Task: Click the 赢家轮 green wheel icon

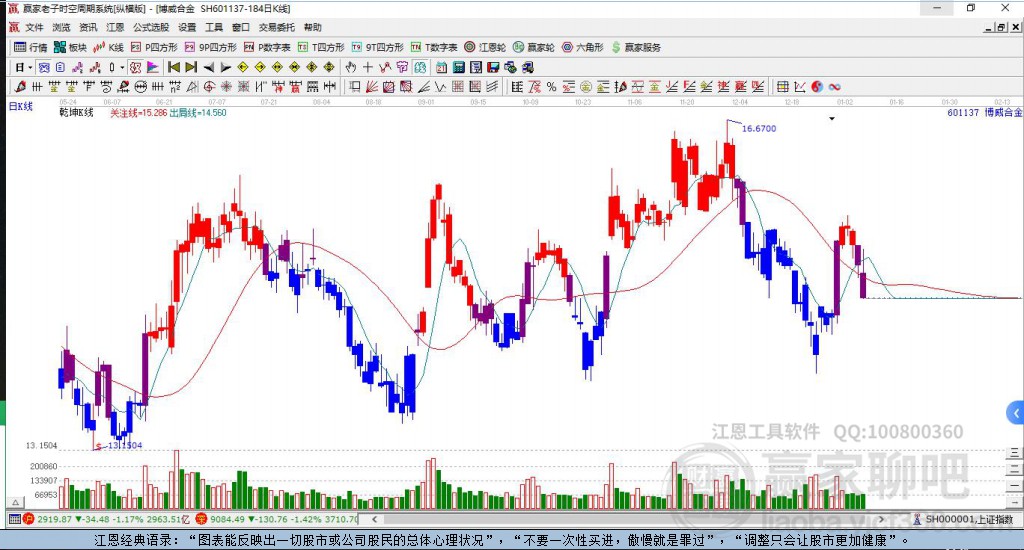Action: pos(534,47)
